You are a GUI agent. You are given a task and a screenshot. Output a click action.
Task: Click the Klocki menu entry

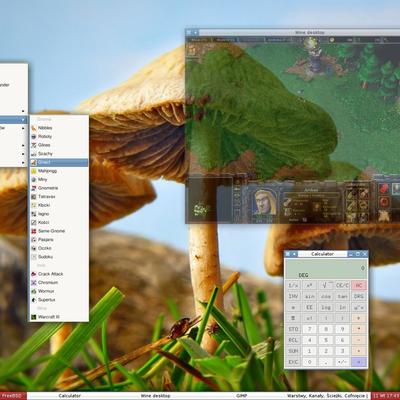pyautogui.click(x=59, y=205)
